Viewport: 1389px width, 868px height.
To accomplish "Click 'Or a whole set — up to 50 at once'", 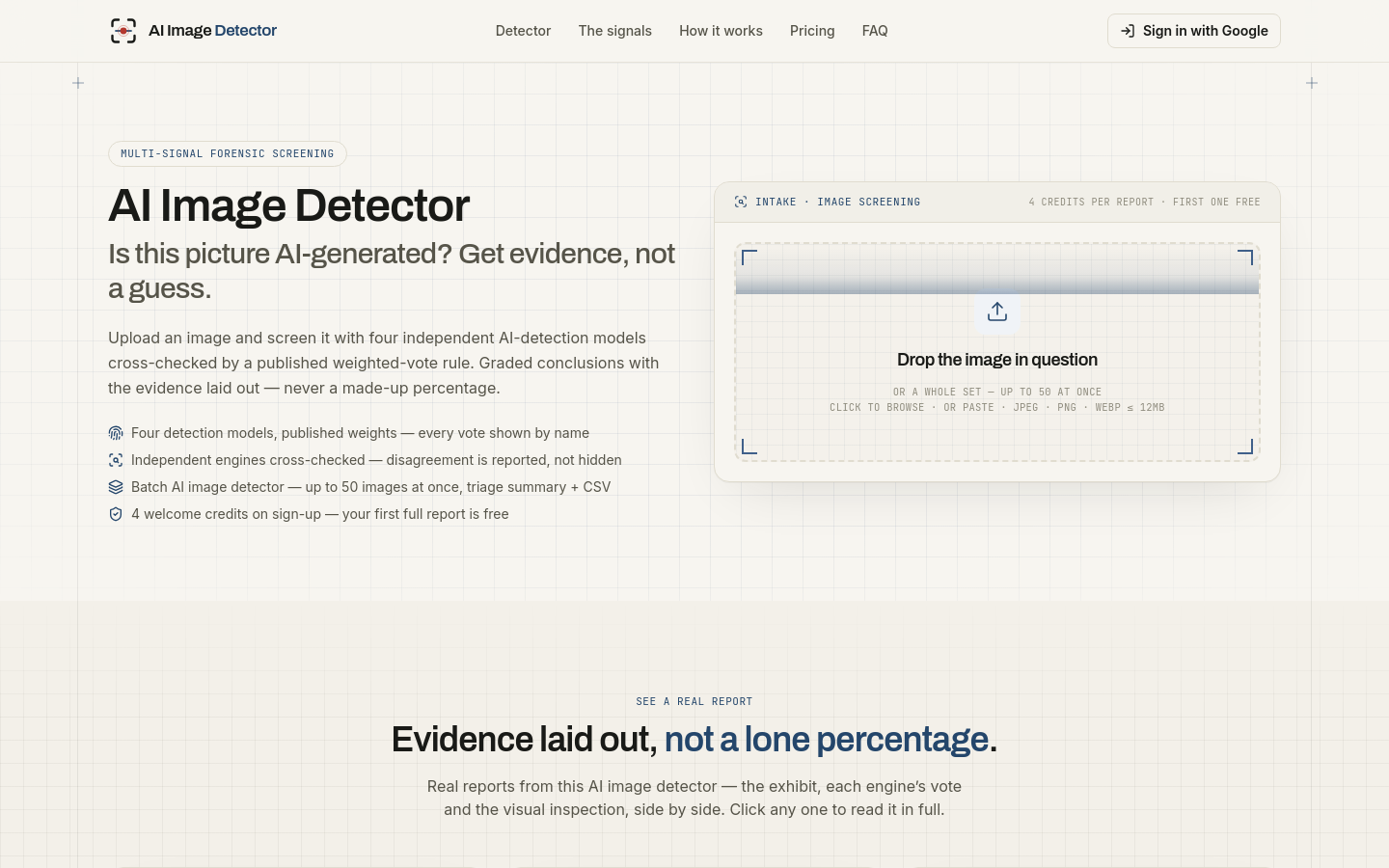I will tap(997, 393).
